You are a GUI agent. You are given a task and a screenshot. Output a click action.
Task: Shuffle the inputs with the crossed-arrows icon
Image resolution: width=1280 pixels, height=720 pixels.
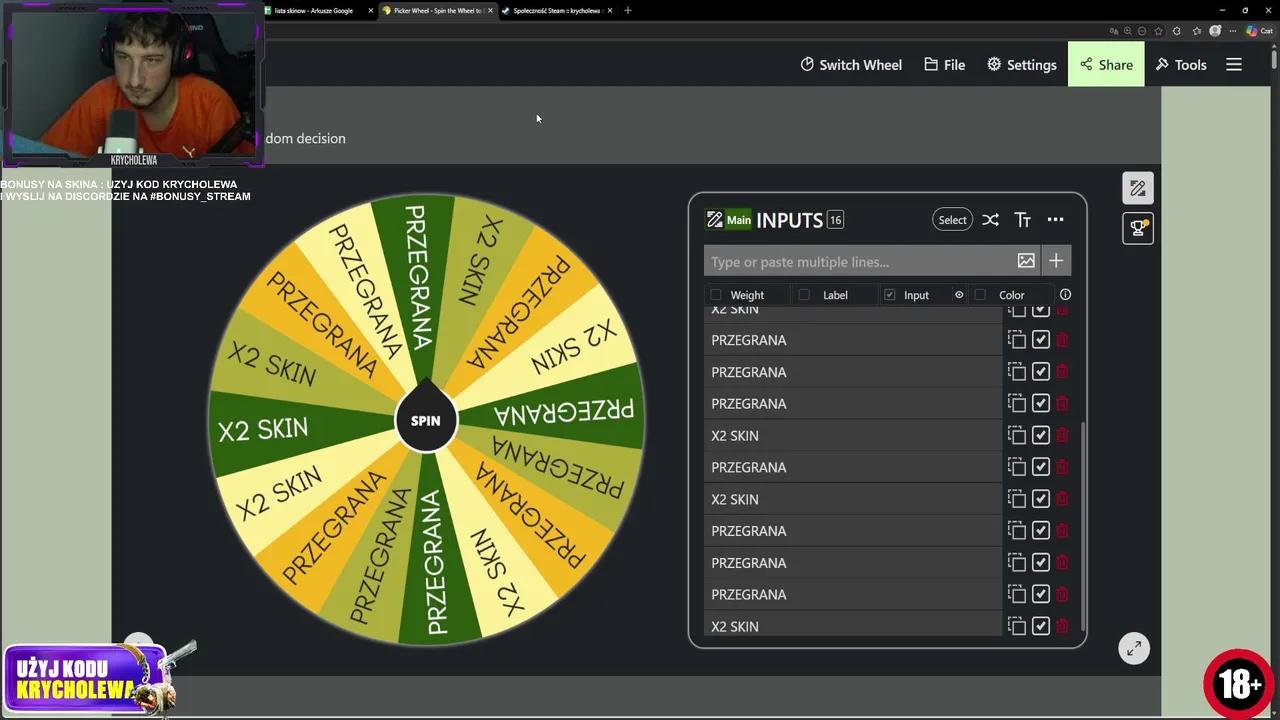point(990,220)
